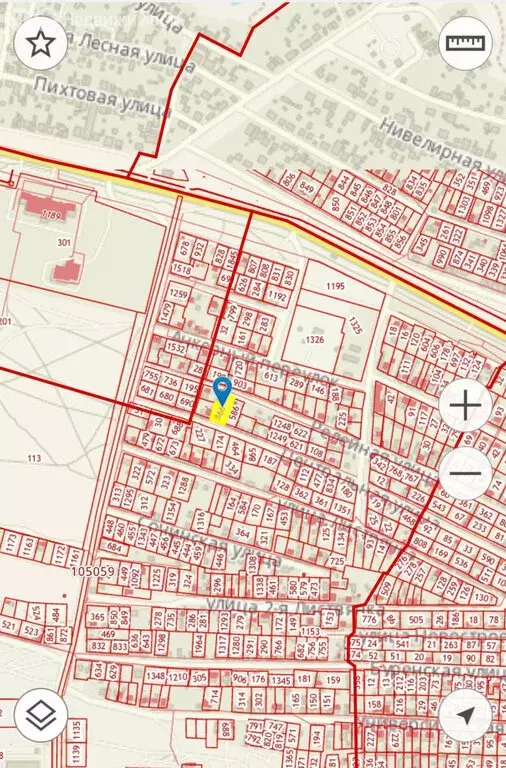Select parcel 1210

coord(178,677)
